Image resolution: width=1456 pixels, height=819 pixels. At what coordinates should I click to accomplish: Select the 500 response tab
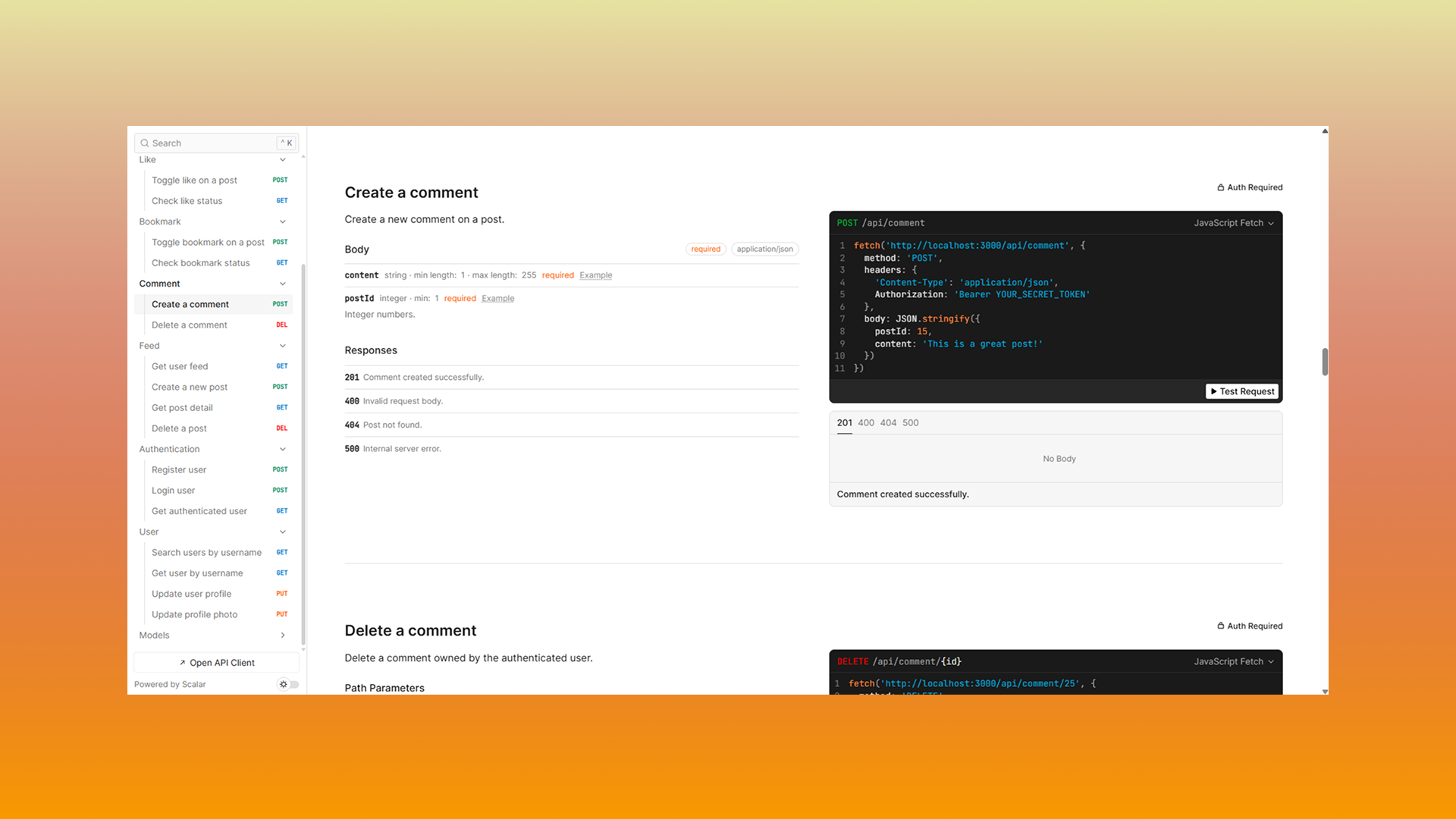(x=910, y=423)
